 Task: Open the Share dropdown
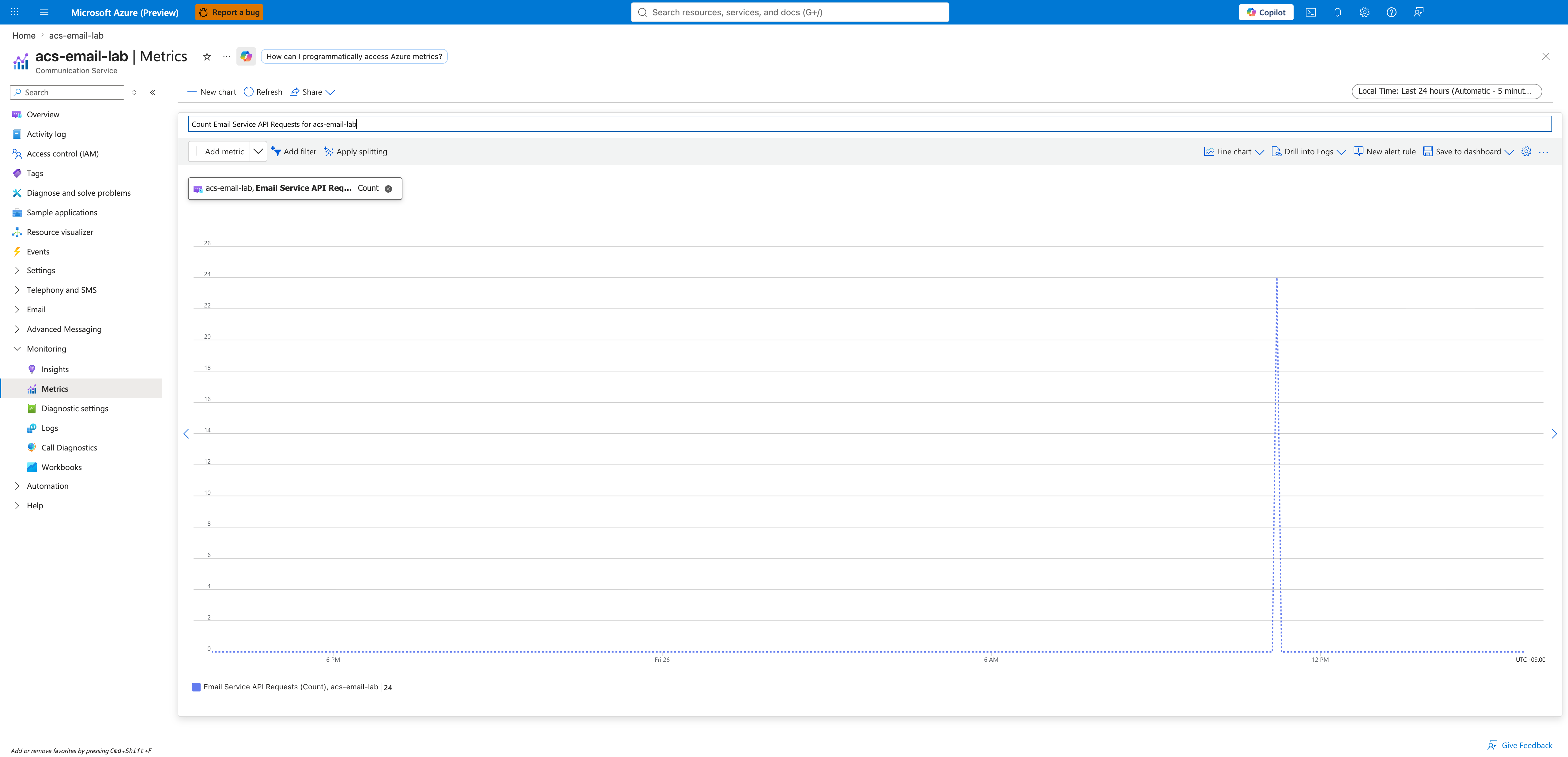coord(312,92)
